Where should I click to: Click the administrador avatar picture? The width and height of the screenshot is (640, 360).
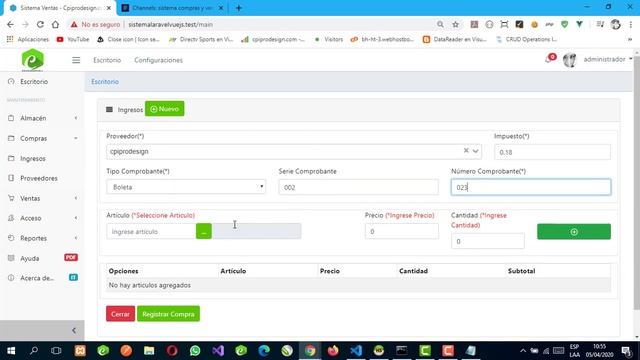[x=569, y=60]
